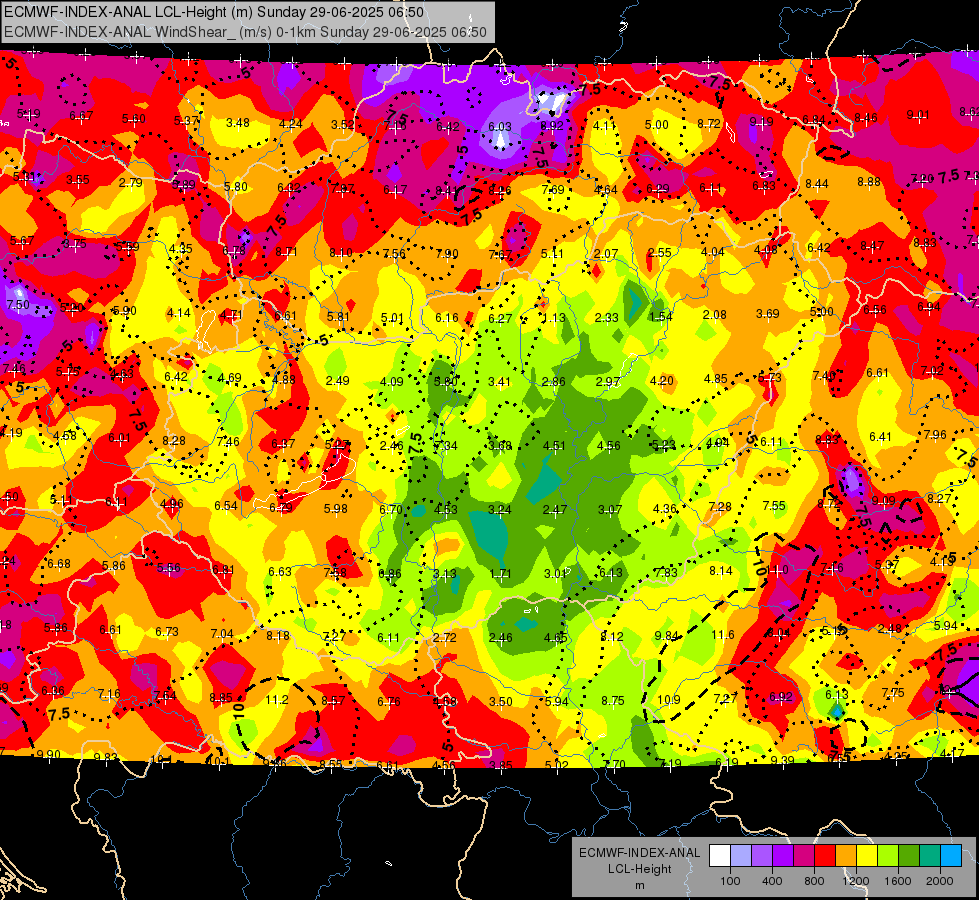
Task: Click wind shear value 2.07
Action: [606, 254]
